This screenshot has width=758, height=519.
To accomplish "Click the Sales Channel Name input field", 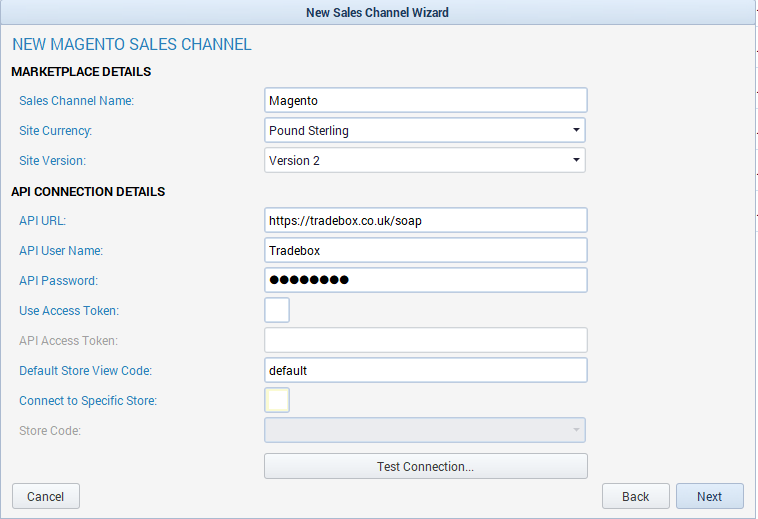I will tap(425, 101).
